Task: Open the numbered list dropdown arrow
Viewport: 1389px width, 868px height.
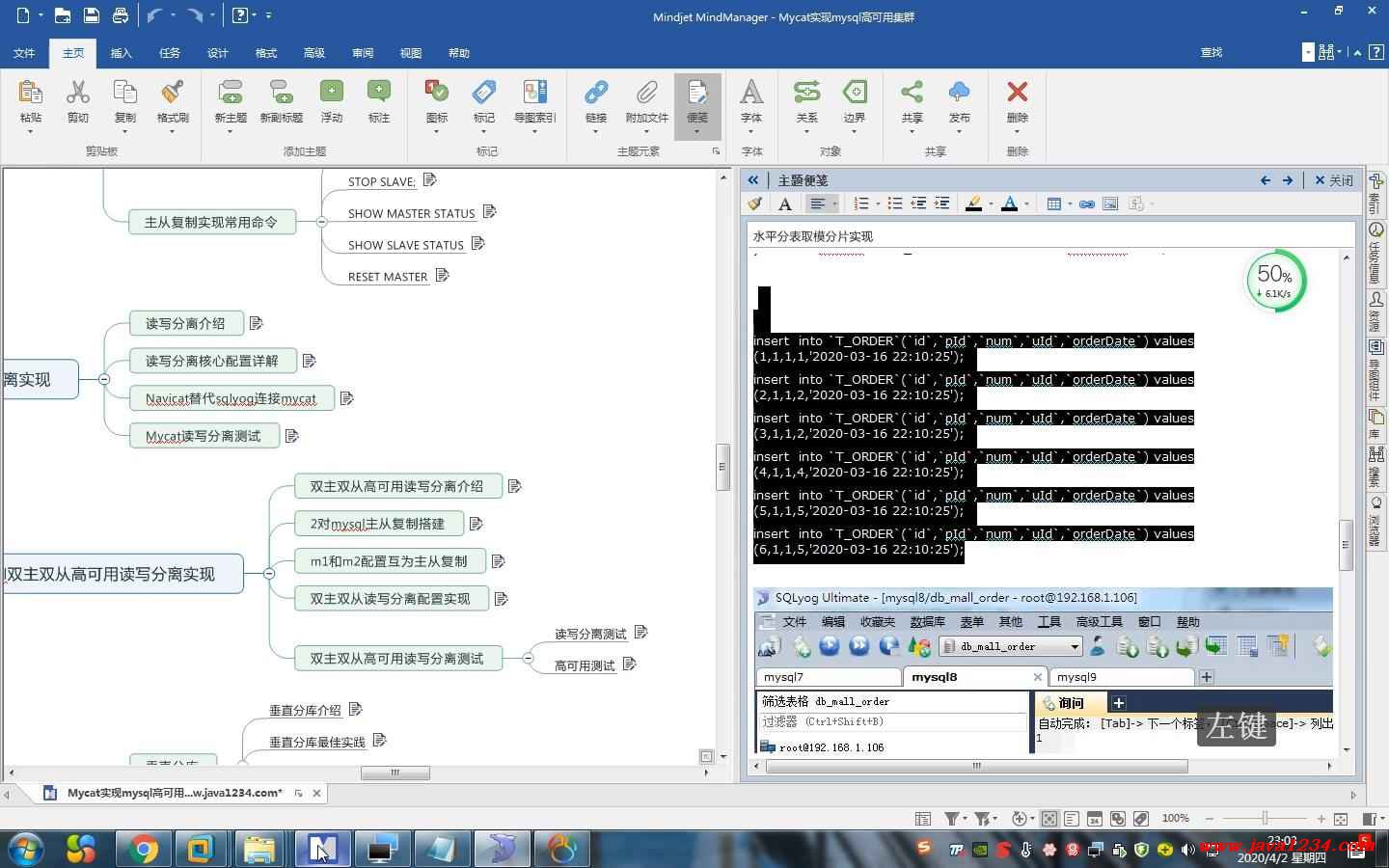Action: (x=878, y=203)
